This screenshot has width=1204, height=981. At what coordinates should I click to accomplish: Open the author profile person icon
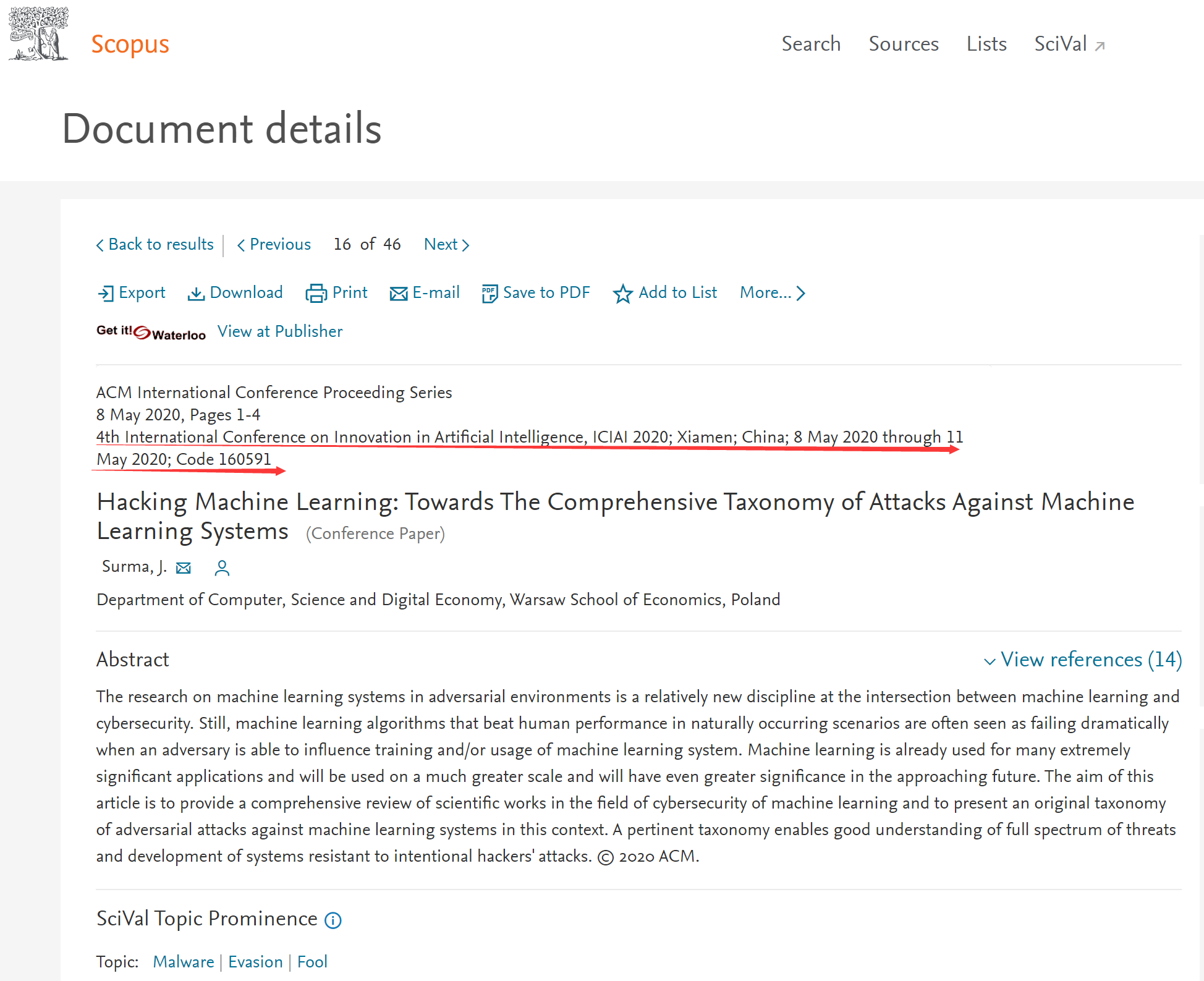coord(222,567)
